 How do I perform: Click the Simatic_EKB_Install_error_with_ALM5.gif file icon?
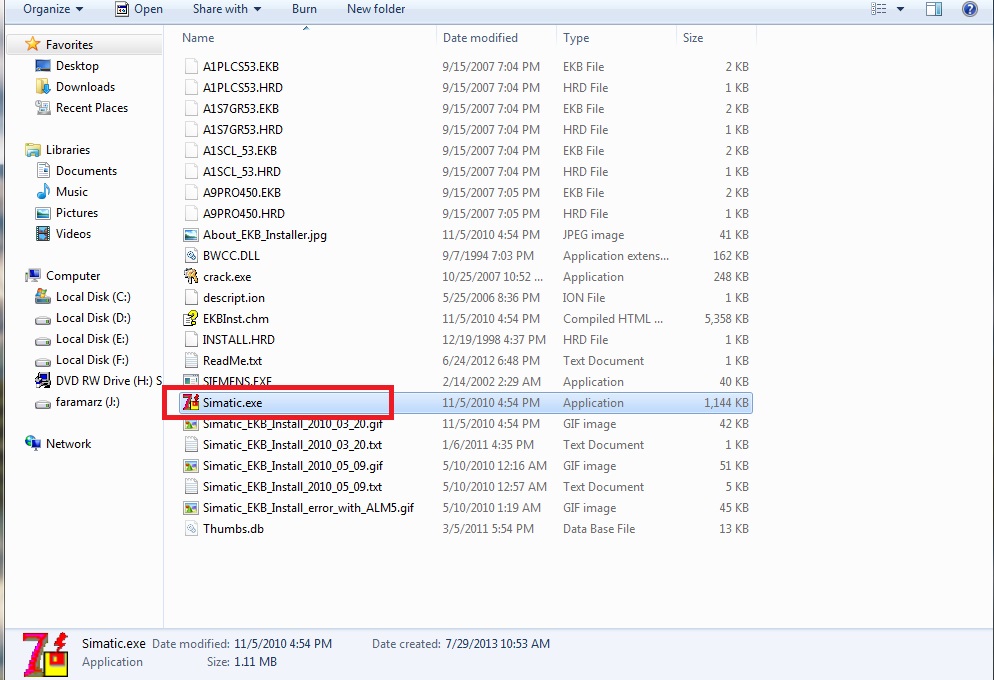[x=191, y=507]
